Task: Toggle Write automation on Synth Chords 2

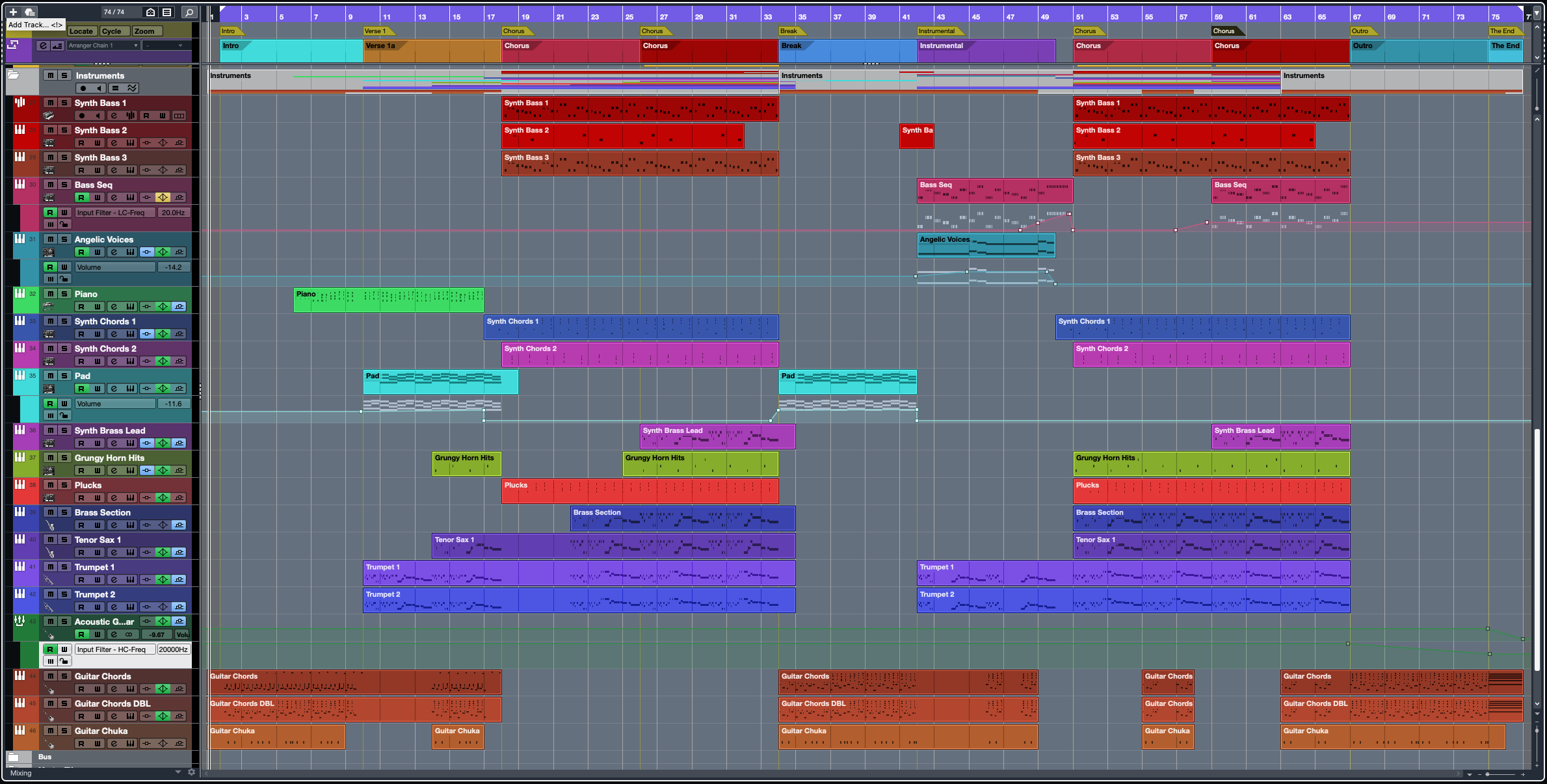Action: (98, 361)
